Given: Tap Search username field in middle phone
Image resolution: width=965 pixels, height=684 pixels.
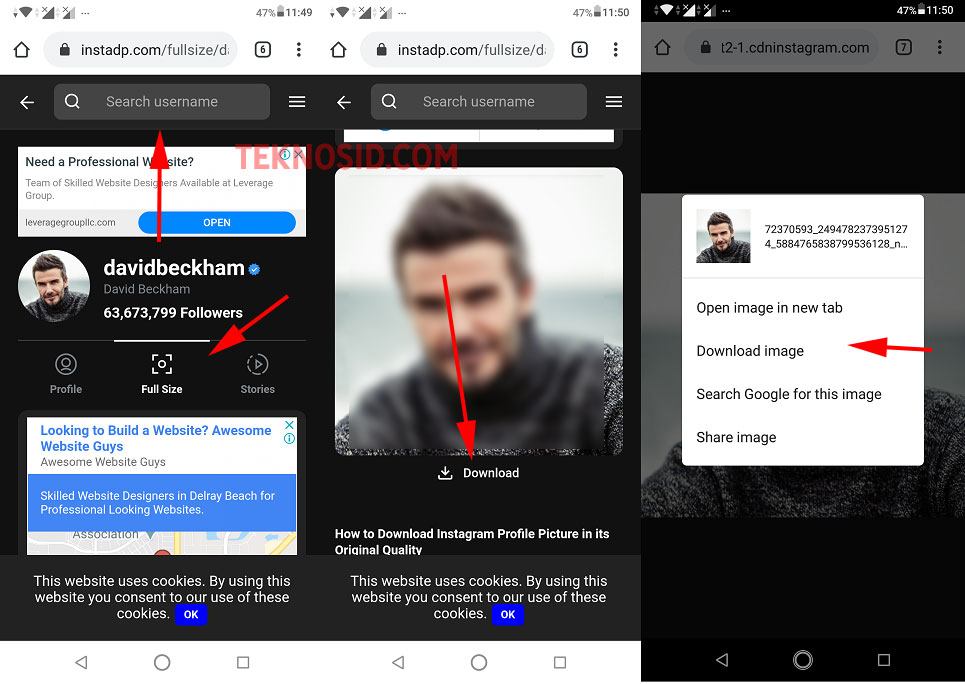Looking at the screenshot, I should point(479,102).
